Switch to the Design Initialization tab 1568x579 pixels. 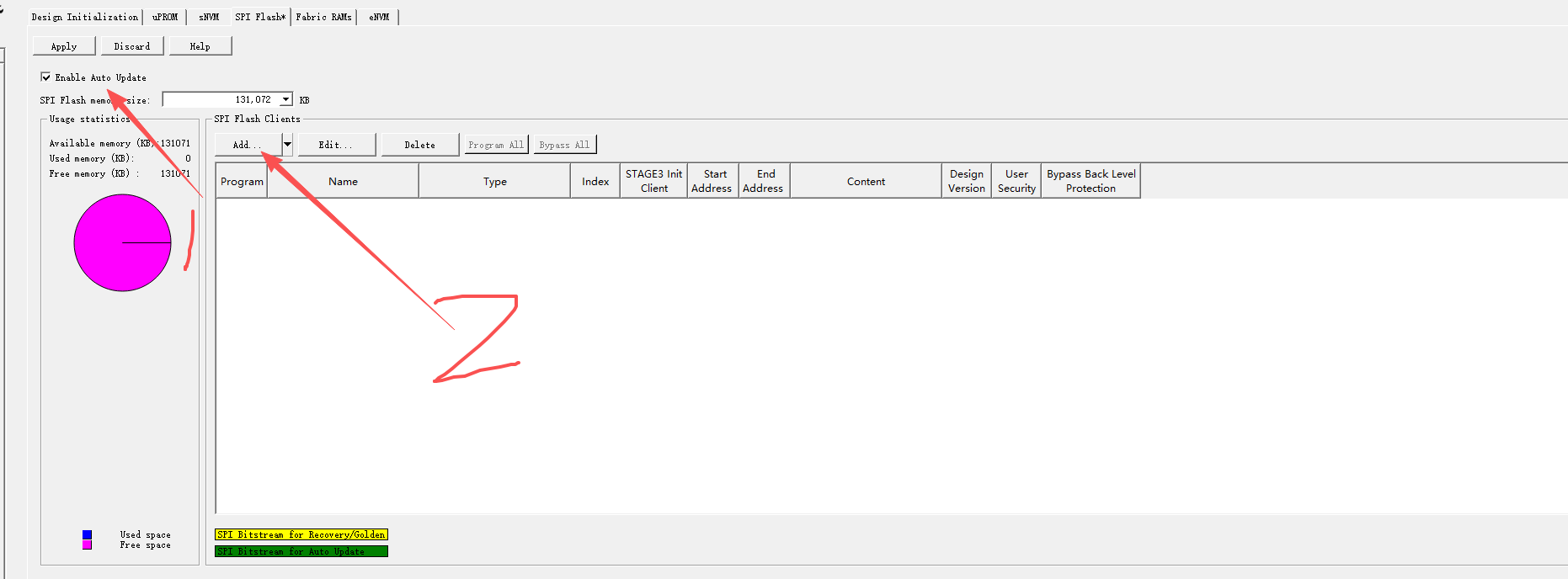coord(85,17)
